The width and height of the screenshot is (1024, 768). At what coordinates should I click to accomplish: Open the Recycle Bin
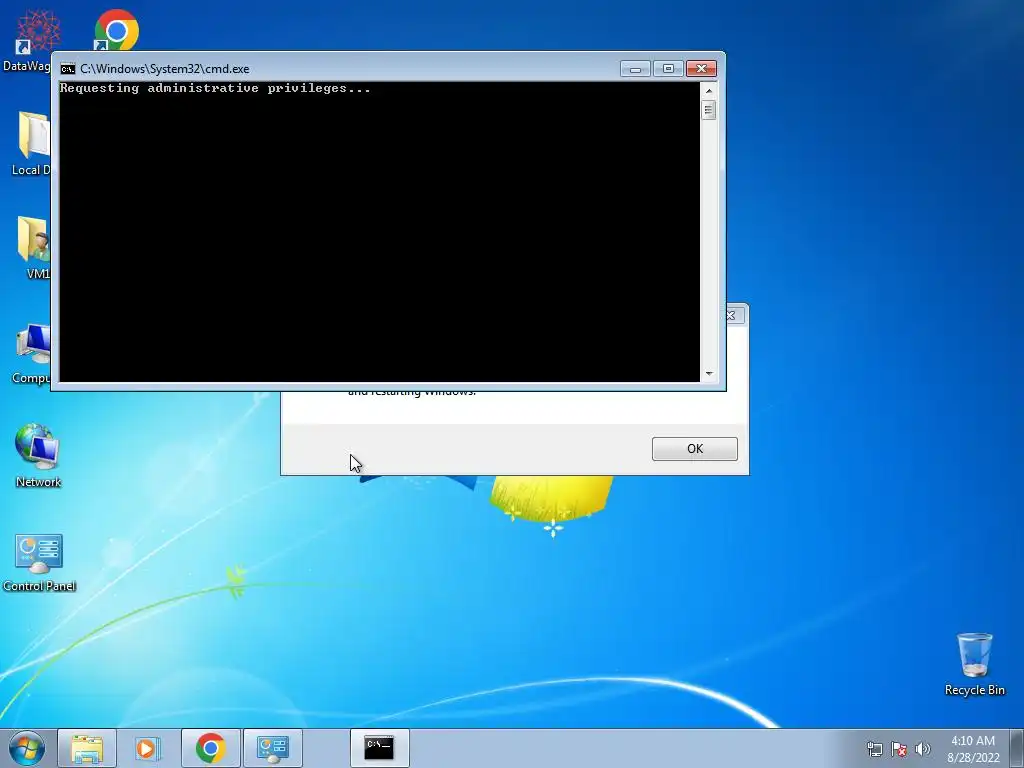[974, 664]
